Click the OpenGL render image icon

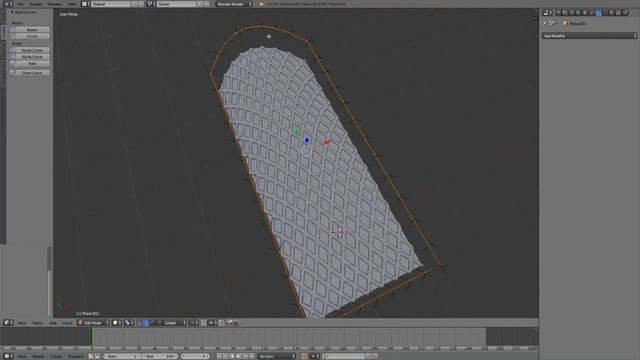(x=229, y=323)
